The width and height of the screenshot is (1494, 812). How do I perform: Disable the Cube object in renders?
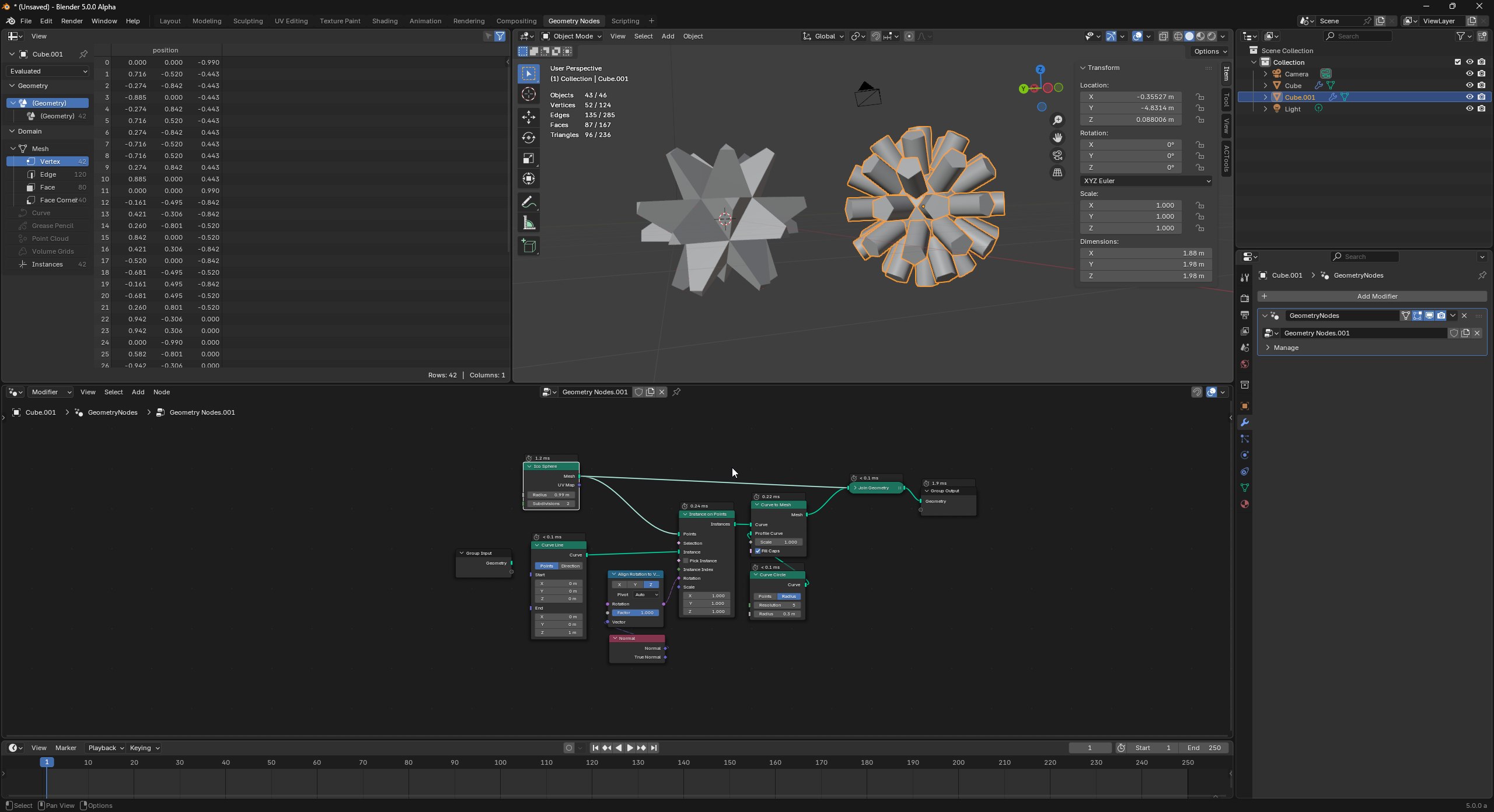tap(1481, 85)
